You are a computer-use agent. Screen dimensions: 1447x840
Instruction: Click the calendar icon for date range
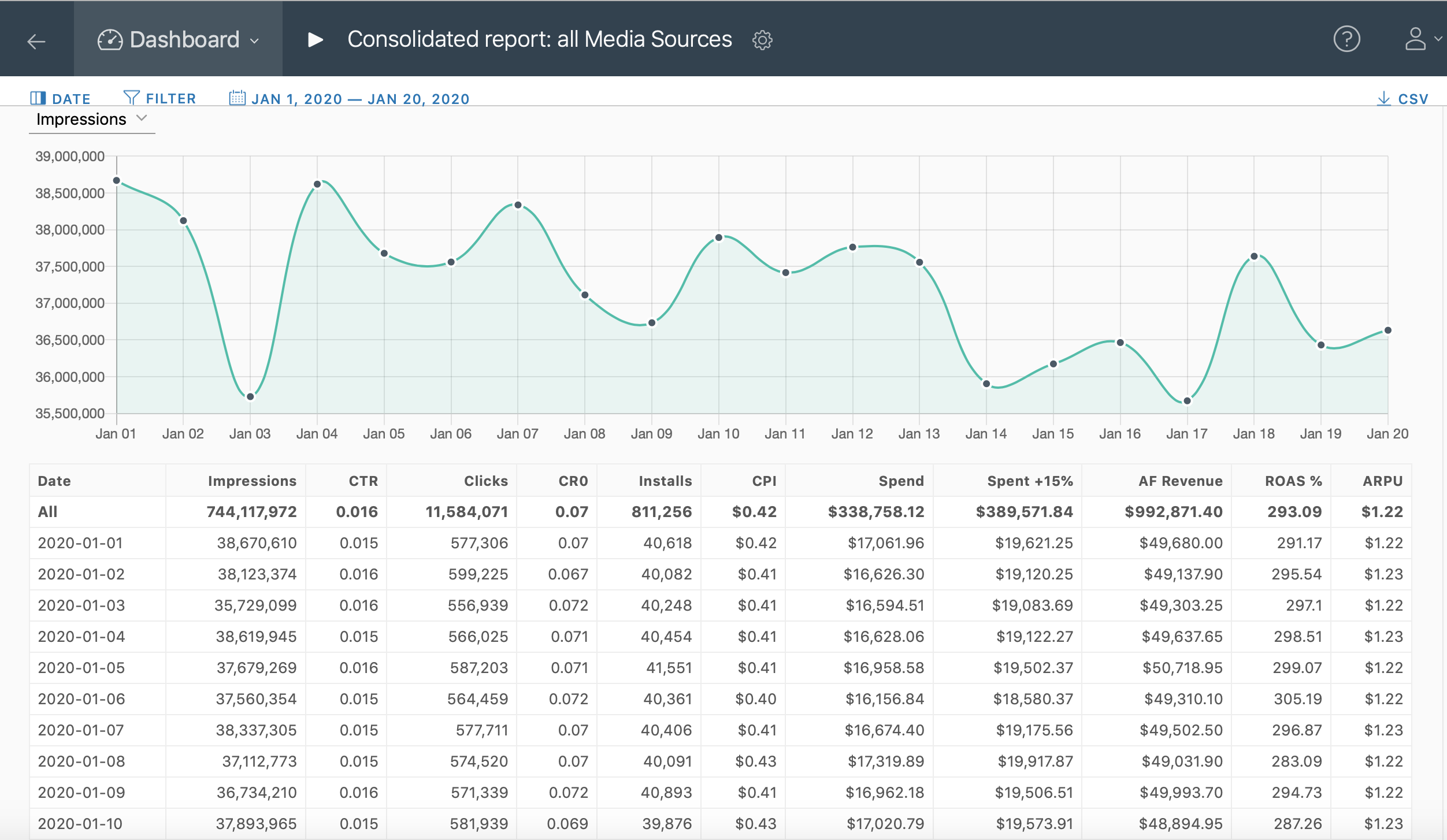[237, 98]
